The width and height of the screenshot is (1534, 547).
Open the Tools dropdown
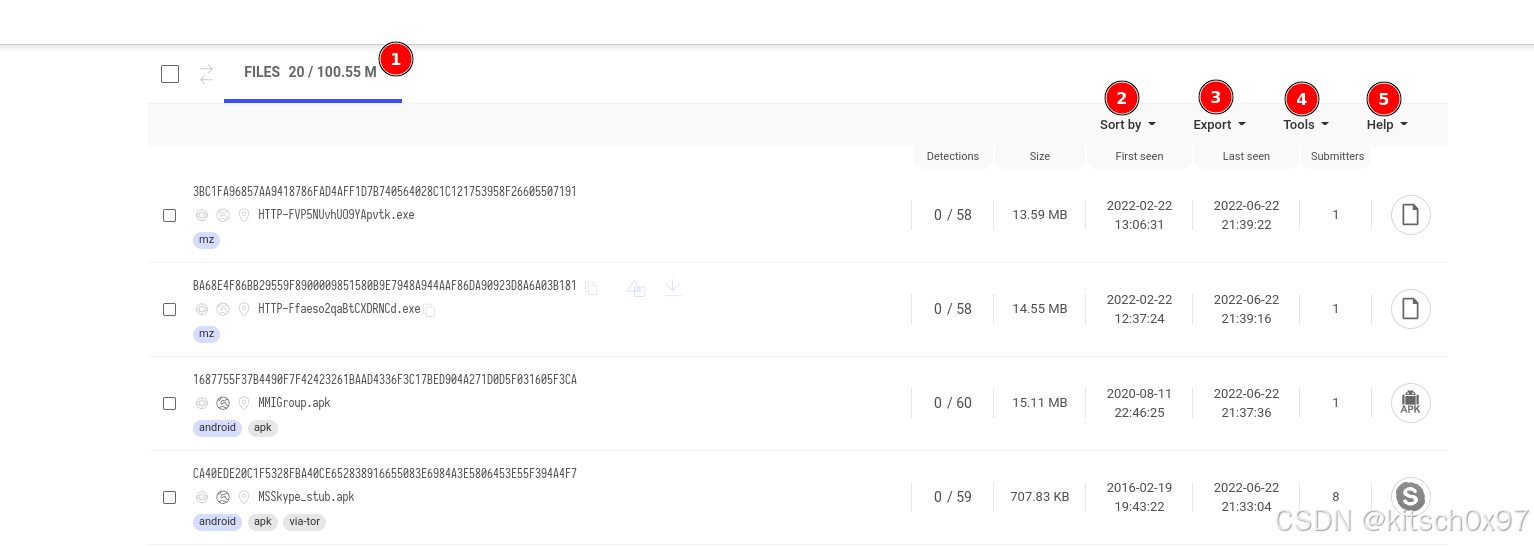click(x=1306, y=125)
